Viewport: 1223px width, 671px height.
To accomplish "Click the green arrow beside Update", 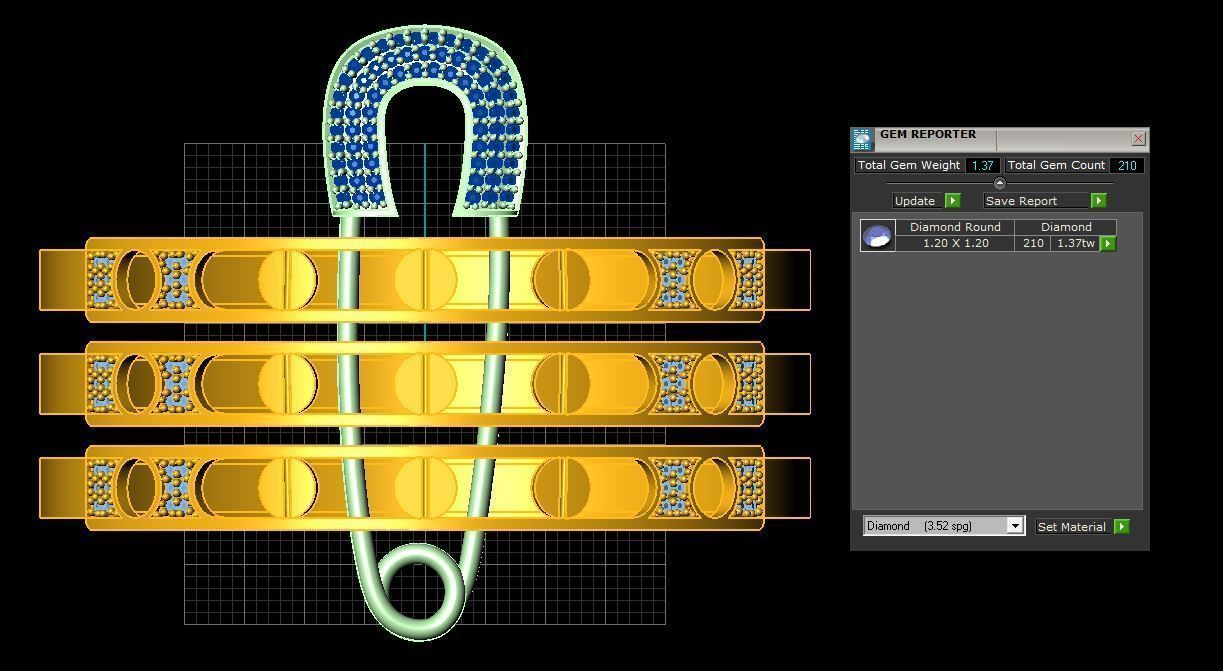I will [x=952, y=200].
